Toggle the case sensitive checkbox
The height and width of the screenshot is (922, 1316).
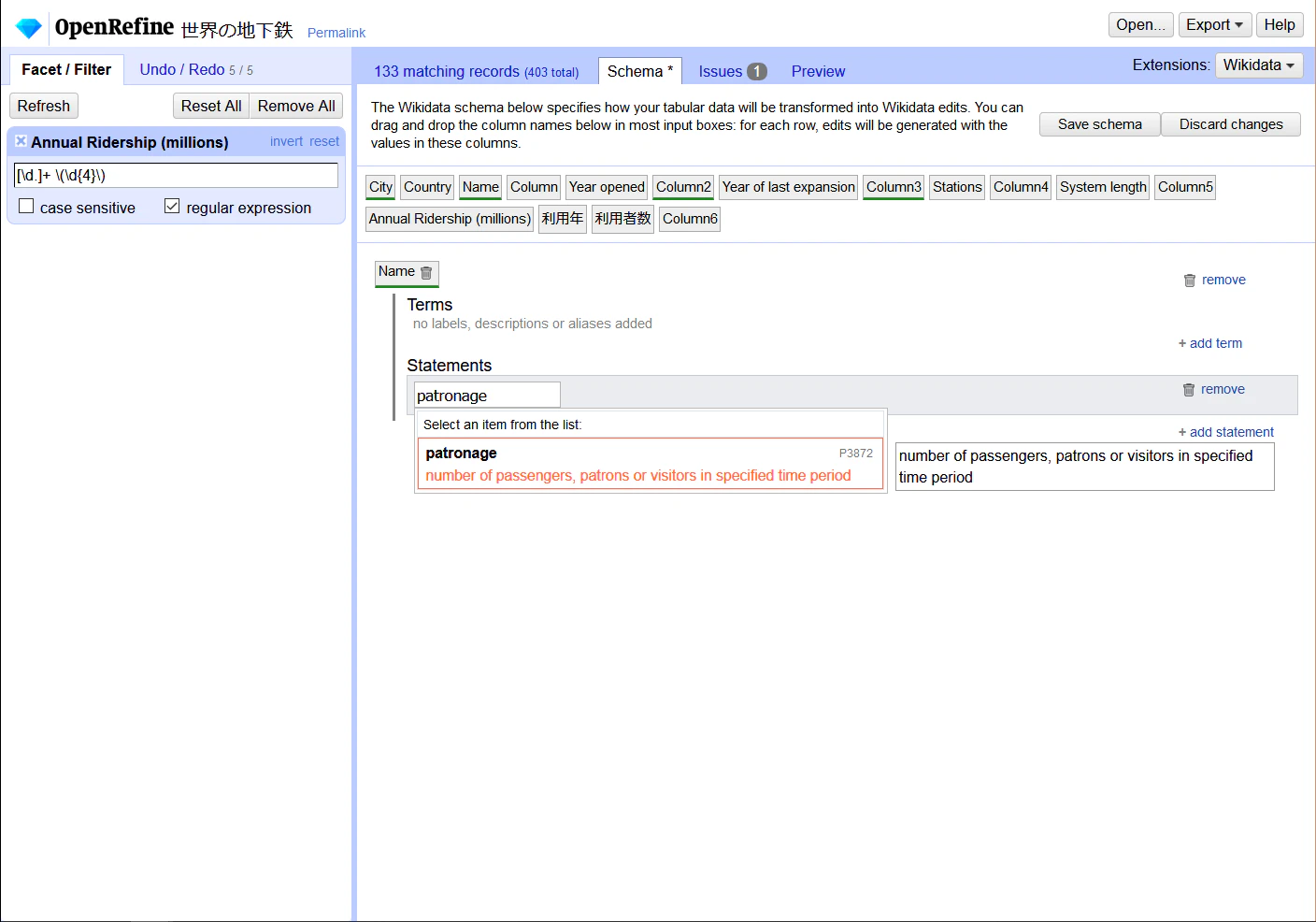tap(26, 207)
